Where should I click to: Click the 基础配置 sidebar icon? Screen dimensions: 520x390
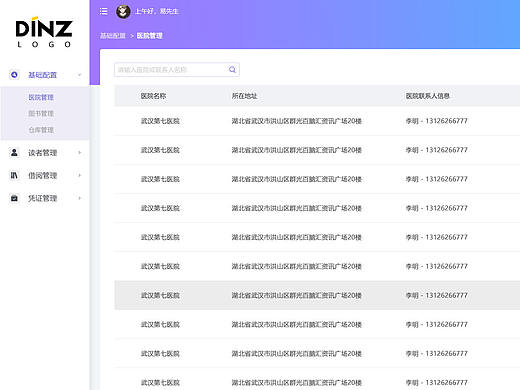[x=14, y=75]
